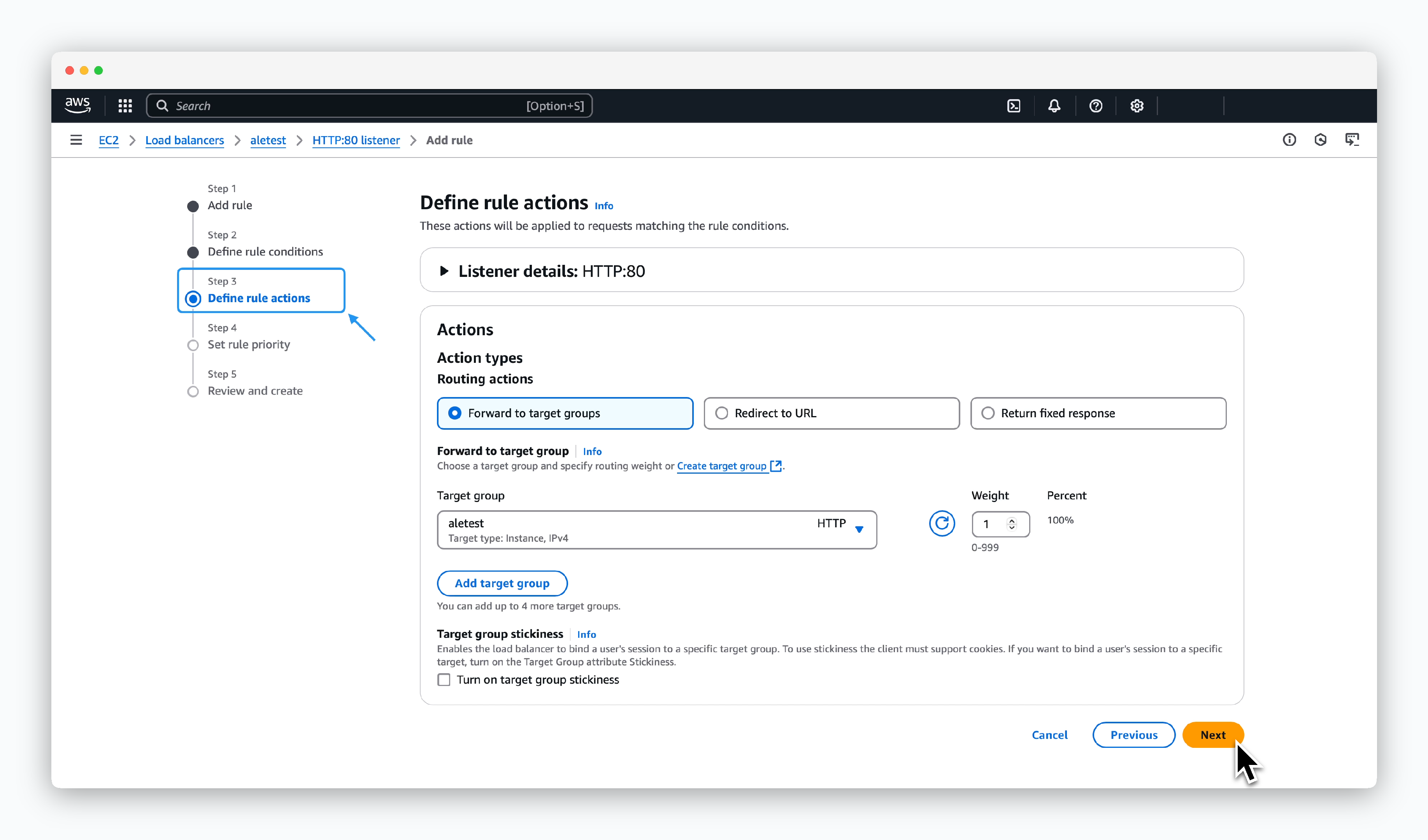Go to Step 2 Define rule conditions

pos(265,252)
